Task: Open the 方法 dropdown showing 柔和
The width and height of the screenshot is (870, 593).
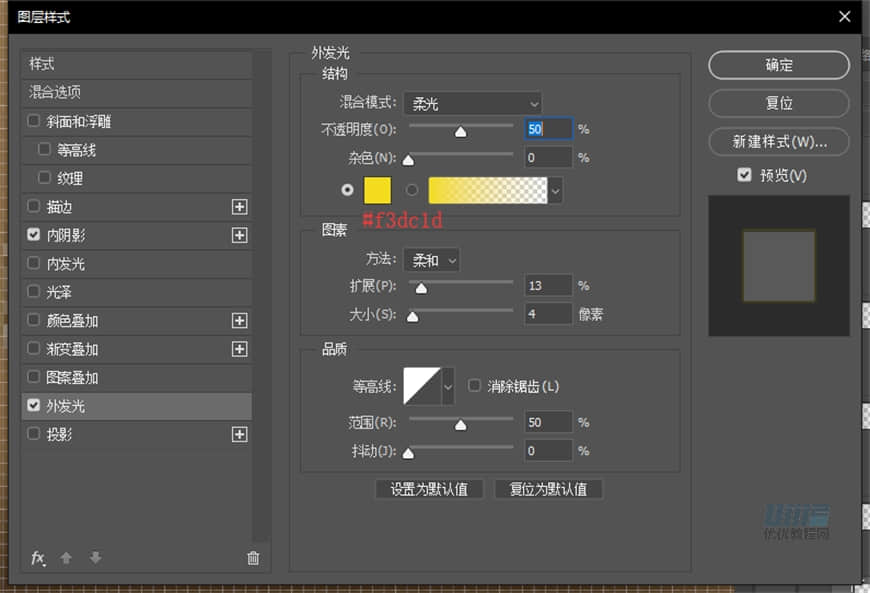Action: (x=431, y=260)
